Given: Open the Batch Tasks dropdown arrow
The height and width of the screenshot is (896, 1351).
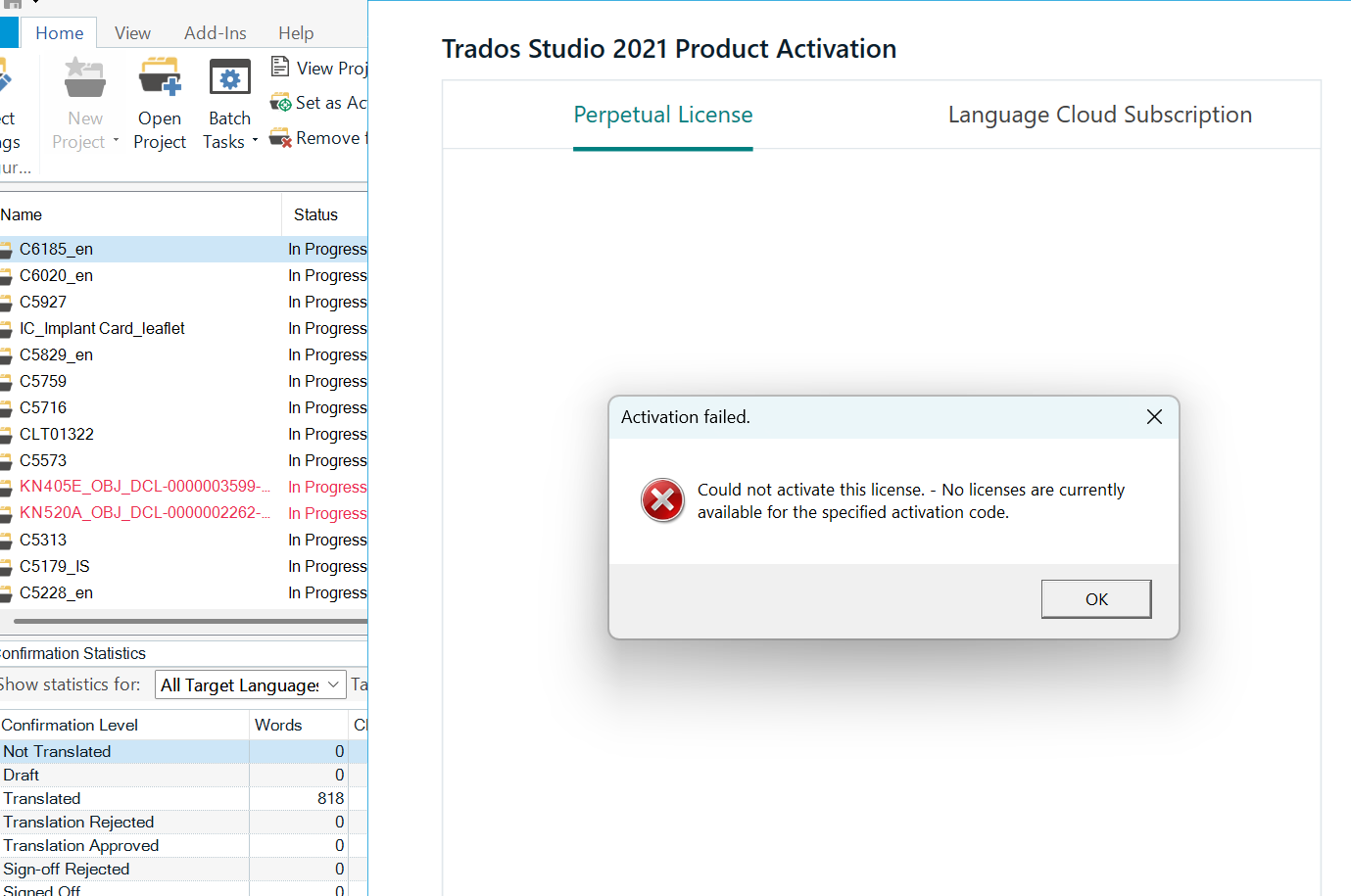Looking at the screenshot, I should coord(255,141).
